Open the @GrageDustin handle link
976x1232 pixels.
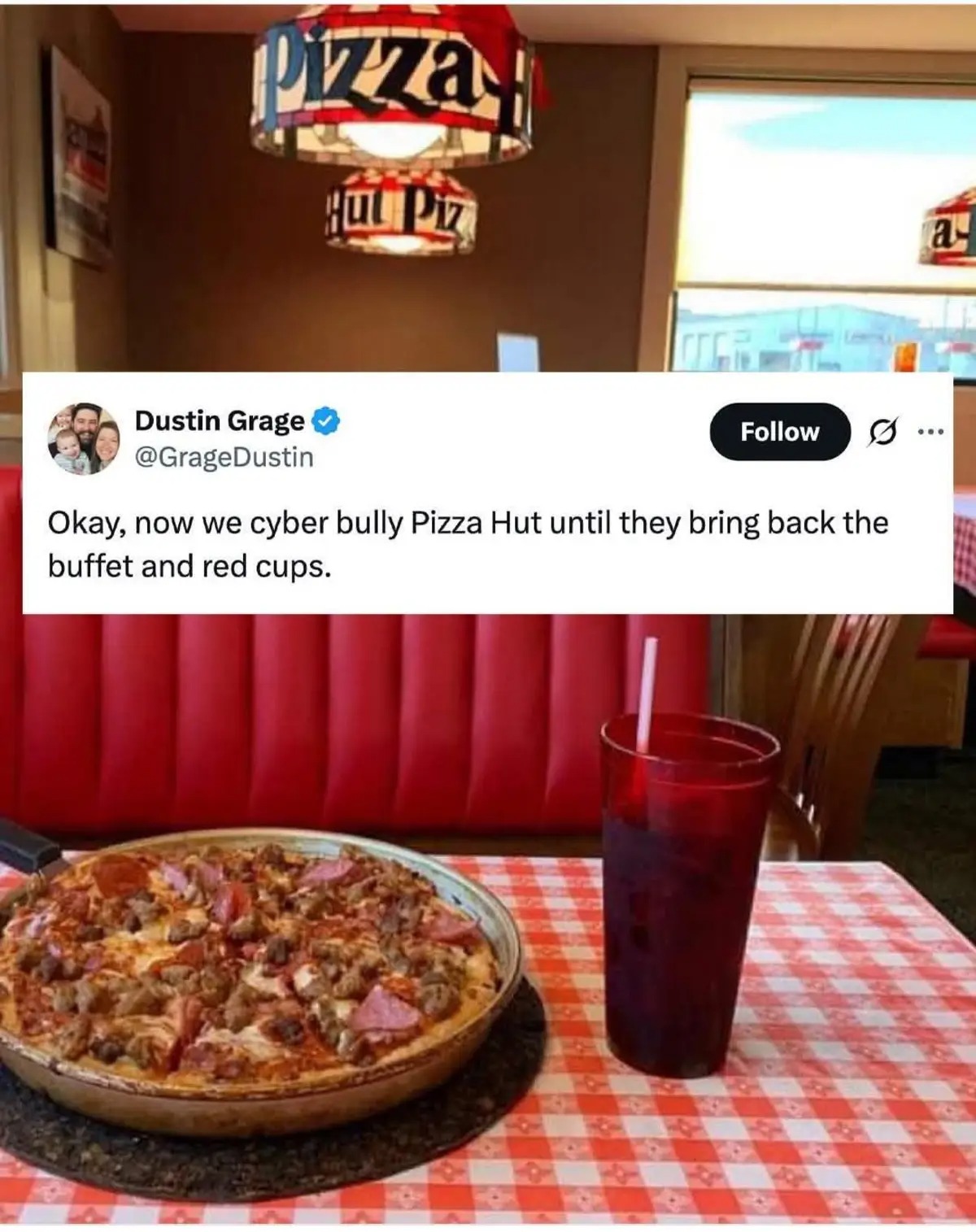pos(224,457)
